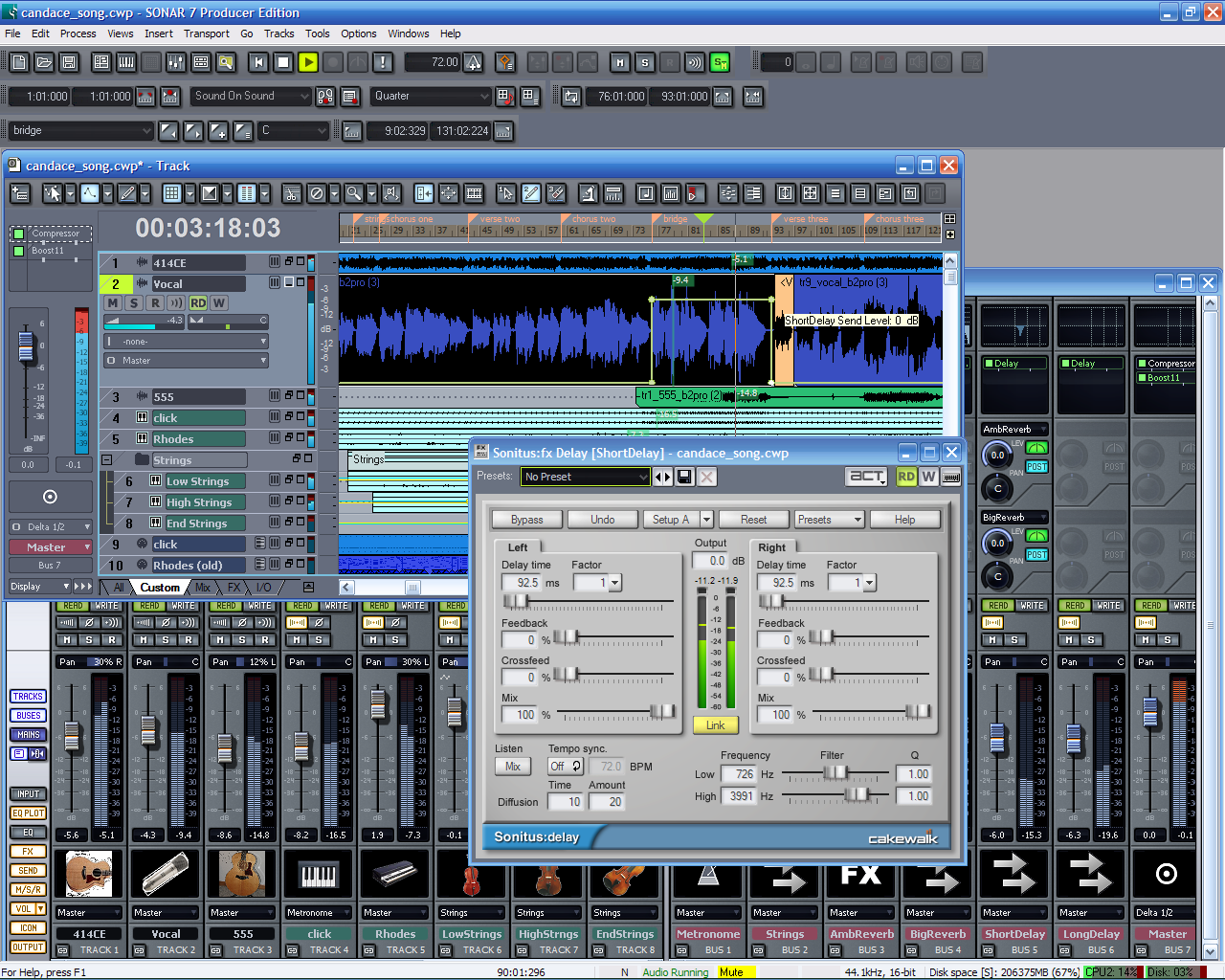1225x980 pixels.
Task: Toggle global Solo in the playback state toolbar
Action: pos(645,62)
